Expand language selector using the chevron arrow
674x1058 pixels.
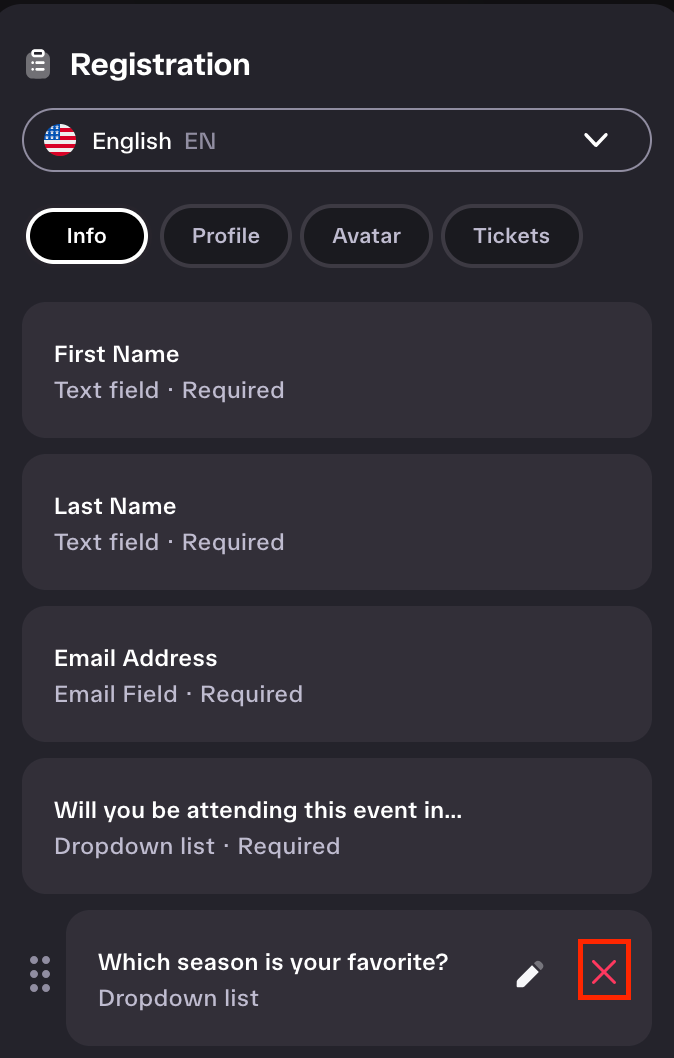click(596, 140)
